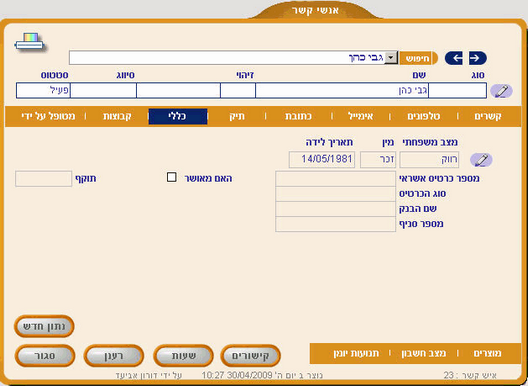Open the אימייל tab
The image size is (528, 386).
click(x=360, y=116)
